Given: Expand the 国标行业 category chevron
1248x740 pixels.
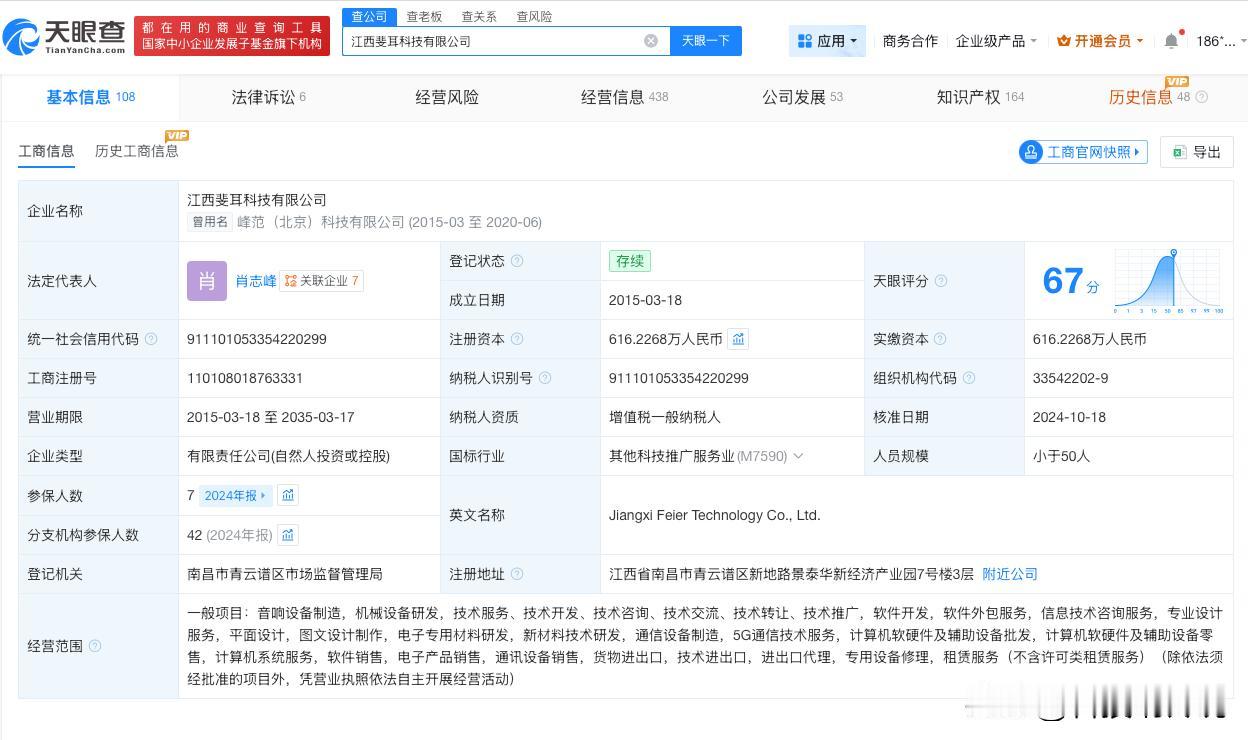Looking at the screenshot, I should coord(798,456).
